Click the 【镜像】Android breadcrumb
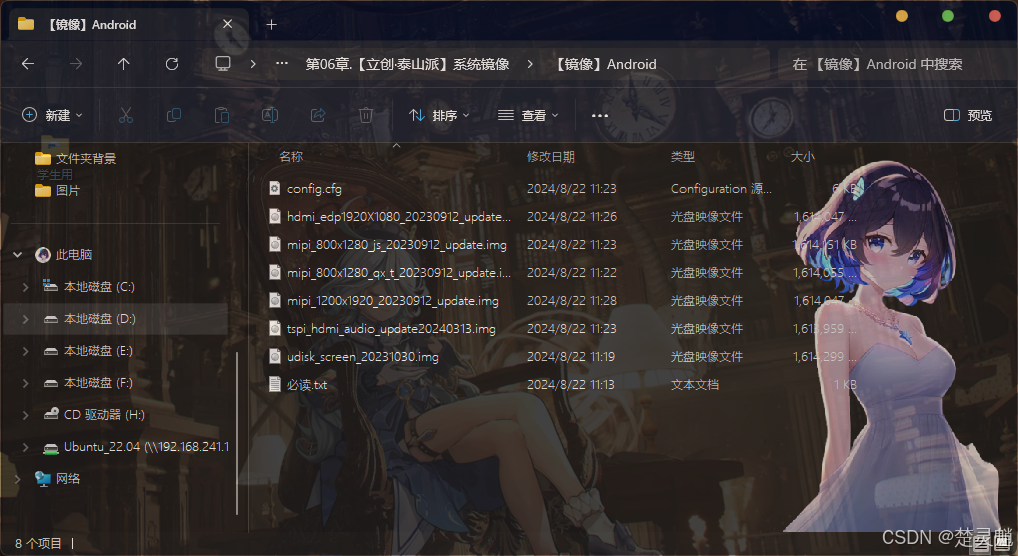 point(603,64)
